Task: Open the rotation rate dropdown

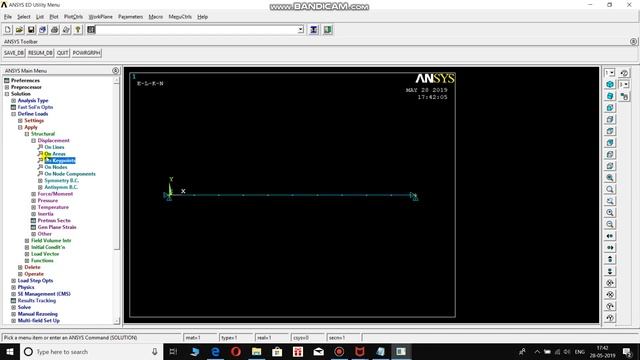Action: click(x=624, y=84)
